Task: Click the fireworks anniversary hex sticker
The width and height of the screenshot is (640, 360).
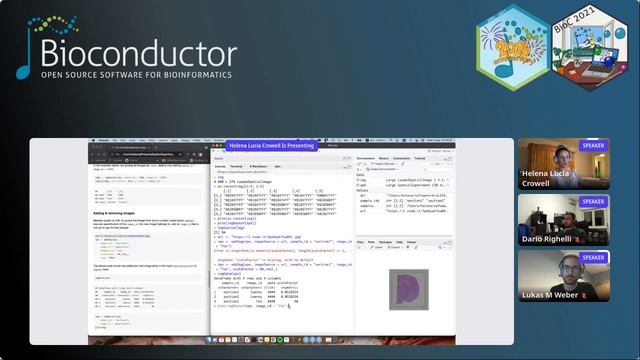Action: coord(513,47)
